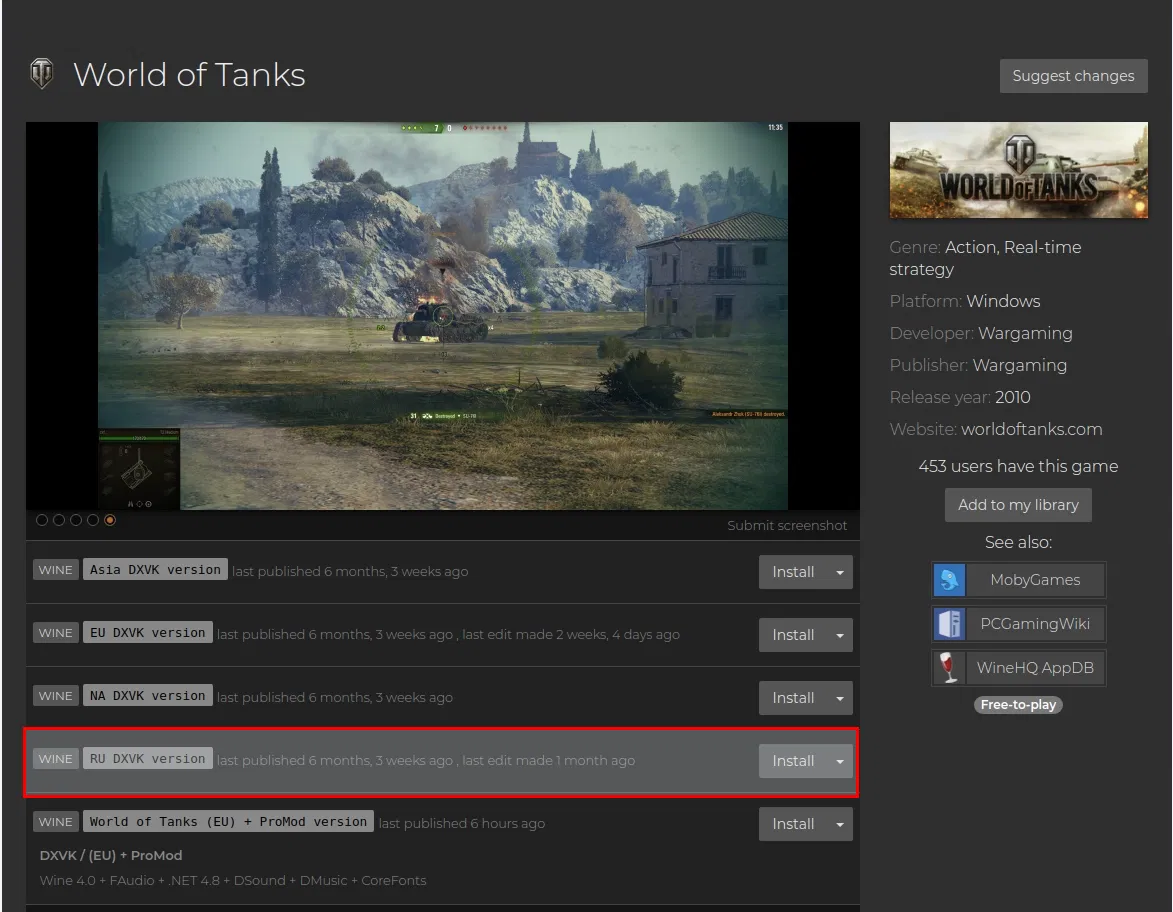The height and width of the screenshot is (912, 1173).
Task: Expand Install dropdown arrow for Asia DXVK version
Action: [x=840, y=572]
